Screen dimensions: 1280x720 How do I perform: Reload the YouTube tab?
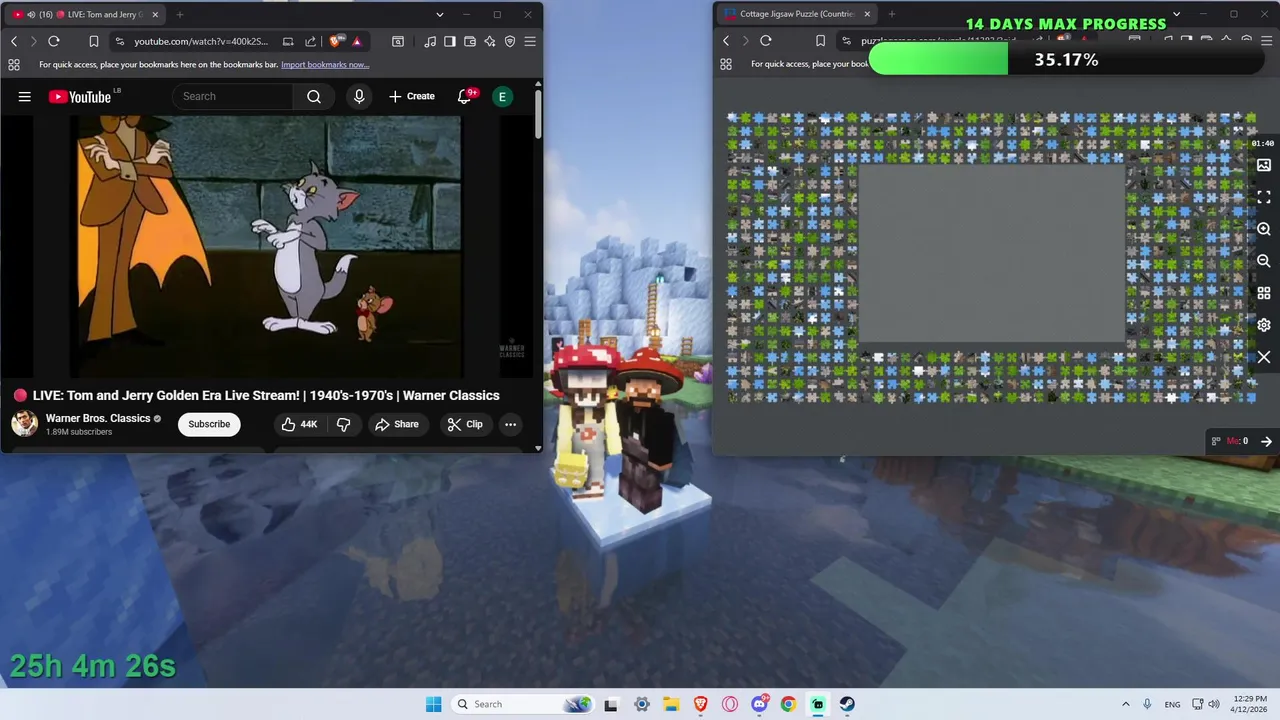(x=54, y=41)
